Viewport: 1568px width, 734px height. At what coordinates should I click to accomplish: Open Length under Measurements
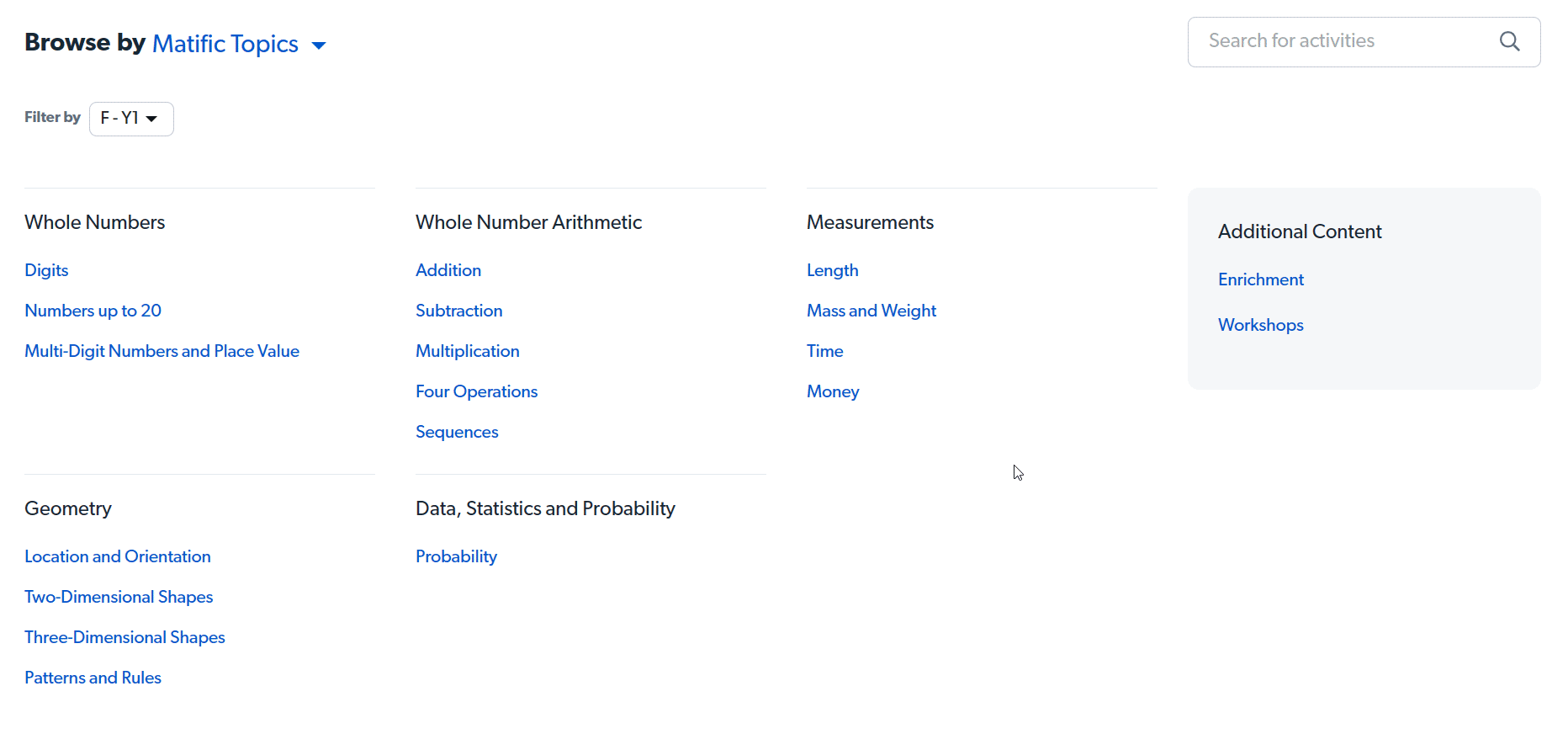(x=832, y=269)
